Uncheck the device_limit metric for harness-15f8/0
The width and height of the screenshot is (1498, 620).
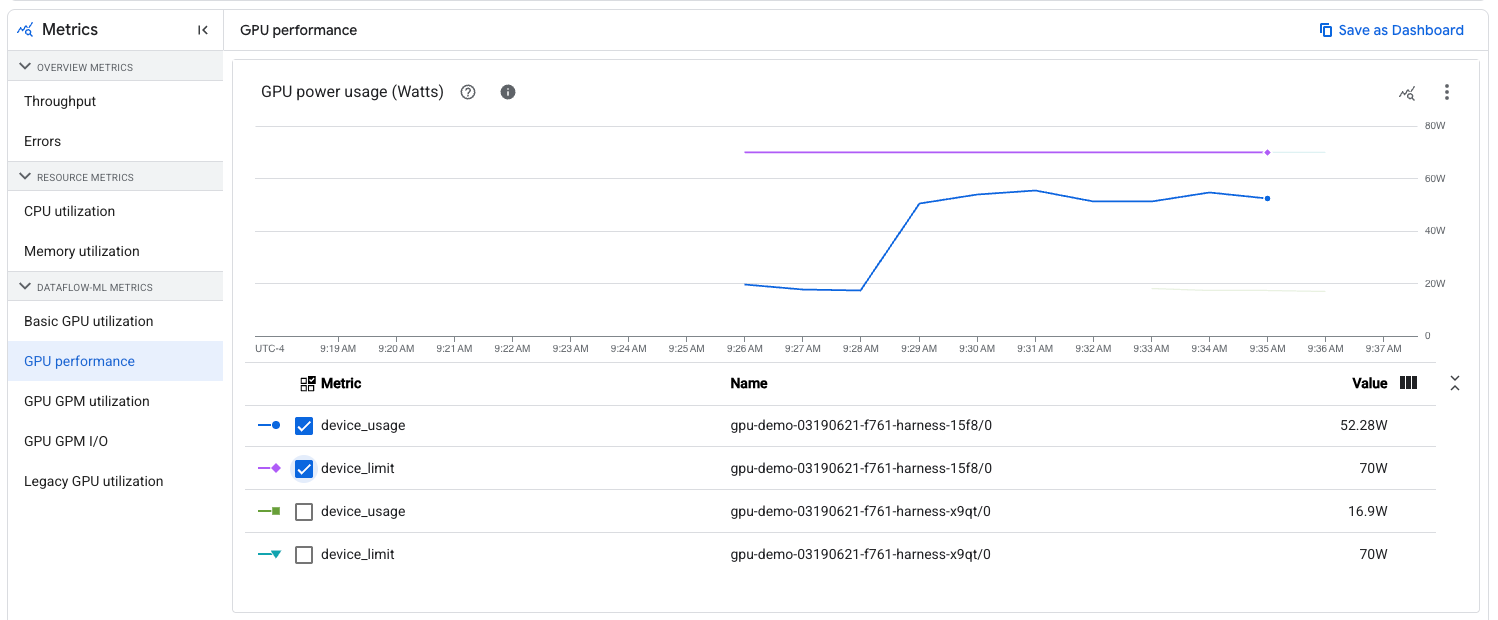pos(303,468)
